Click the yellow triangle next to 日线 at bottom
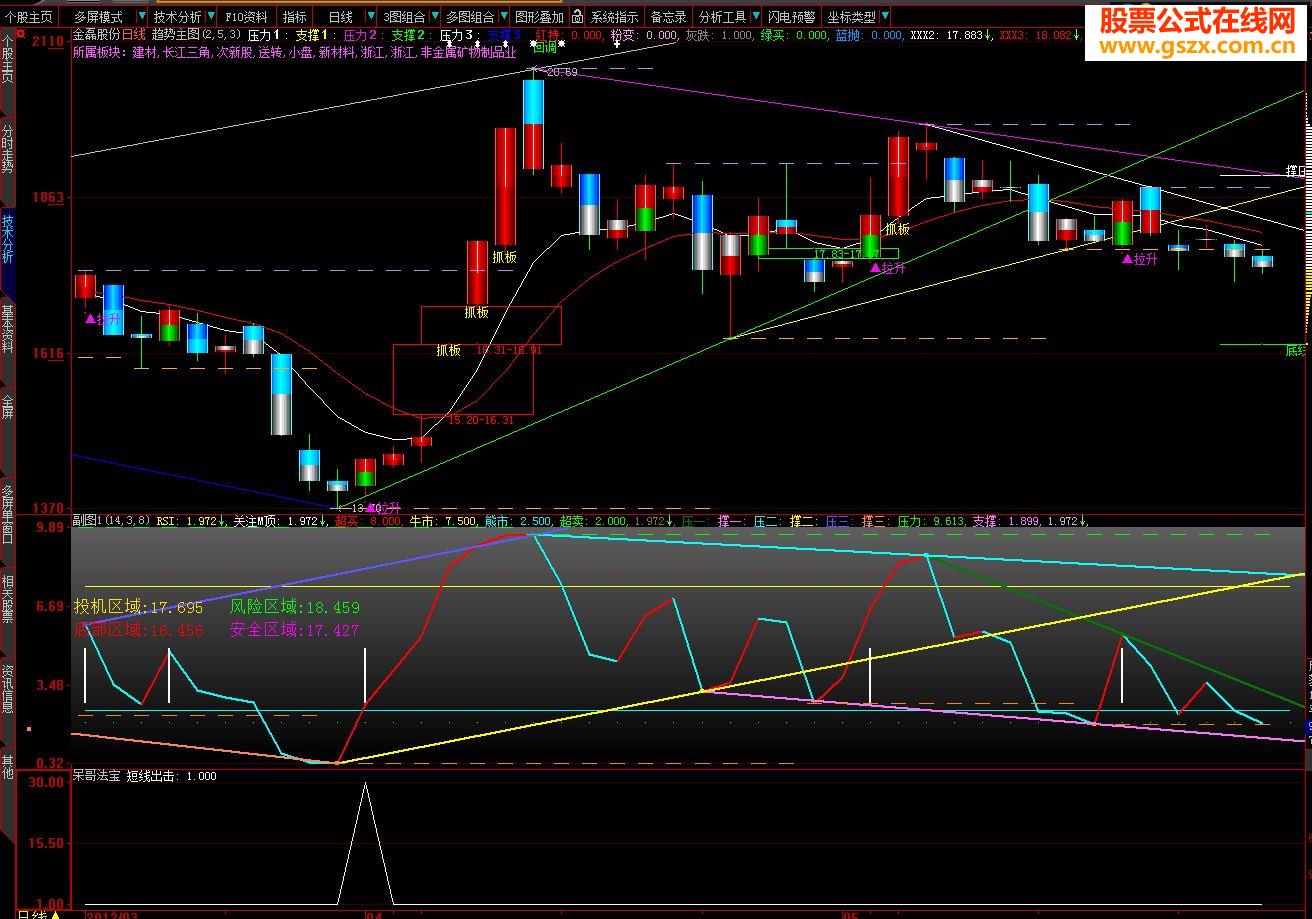Screen dimensions: 1312x919 click(x=56, y=914)
